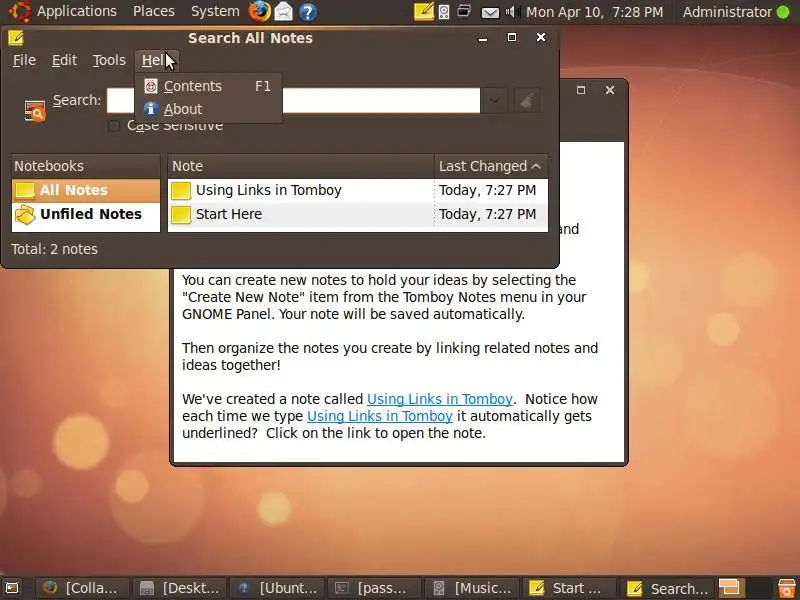Click the green status indicator dot
The width and height of the screenshot is (800, 600).
[x=783, y=12]
